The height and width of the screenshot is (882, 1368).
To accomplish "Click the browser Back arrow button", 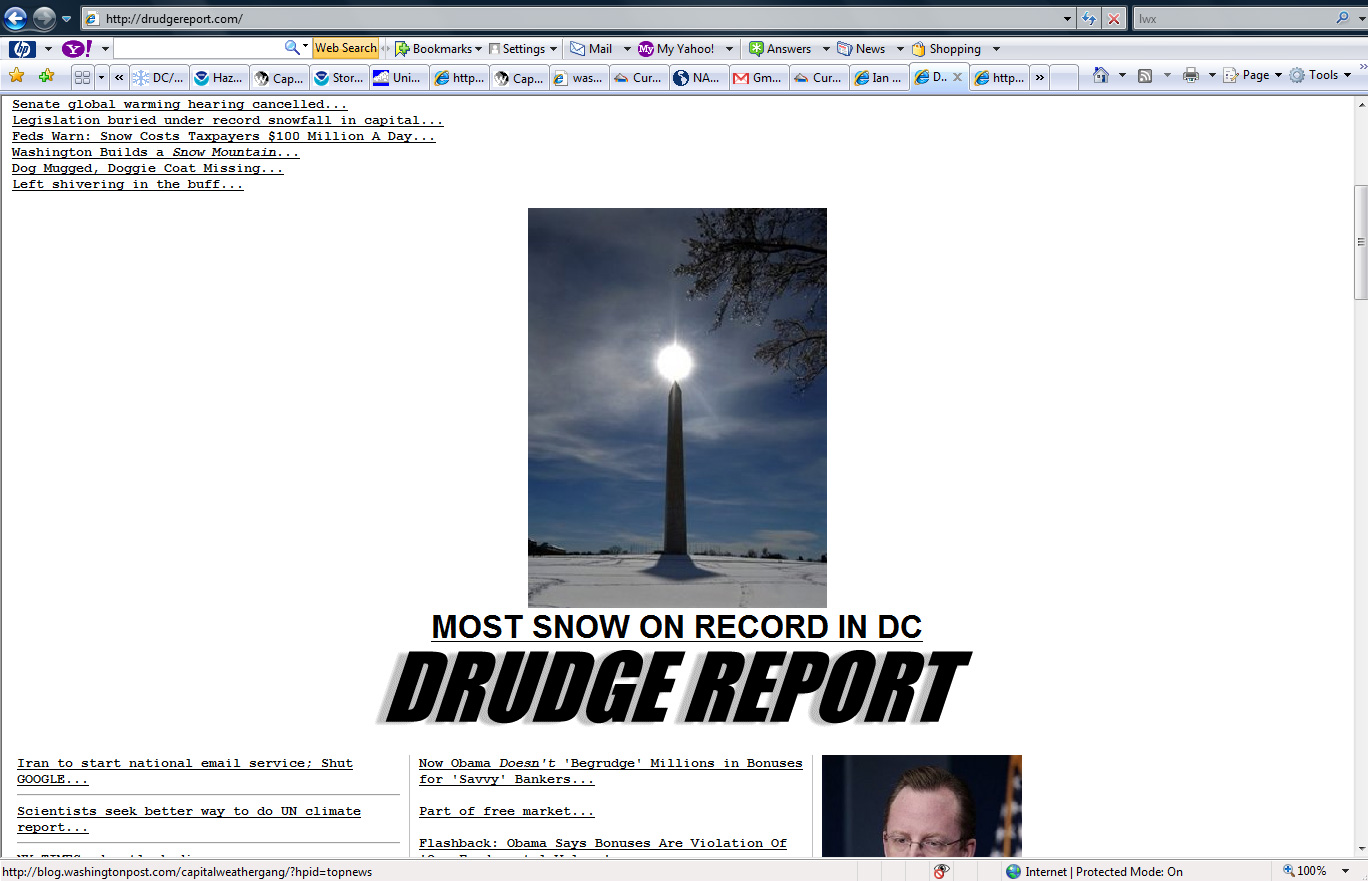I will coord(16,18).
